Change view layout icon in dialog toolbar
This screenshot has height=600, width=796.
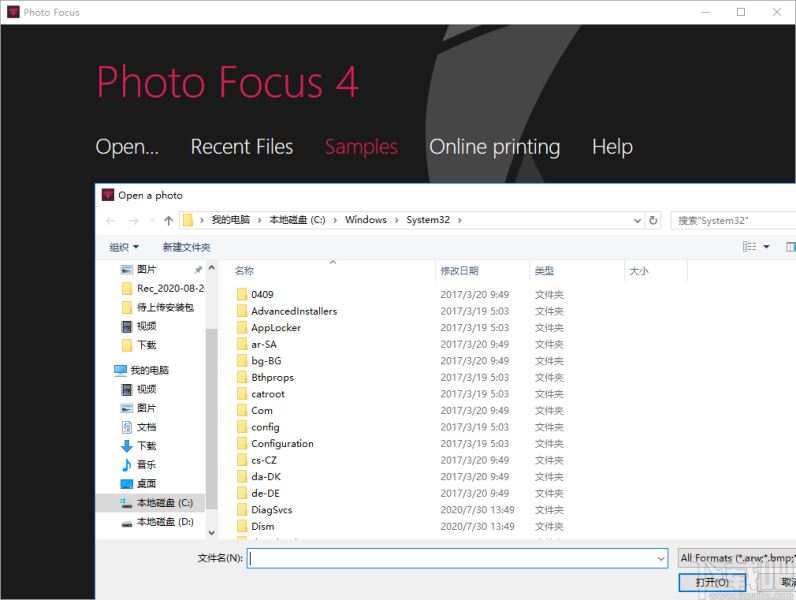[750, 247]
